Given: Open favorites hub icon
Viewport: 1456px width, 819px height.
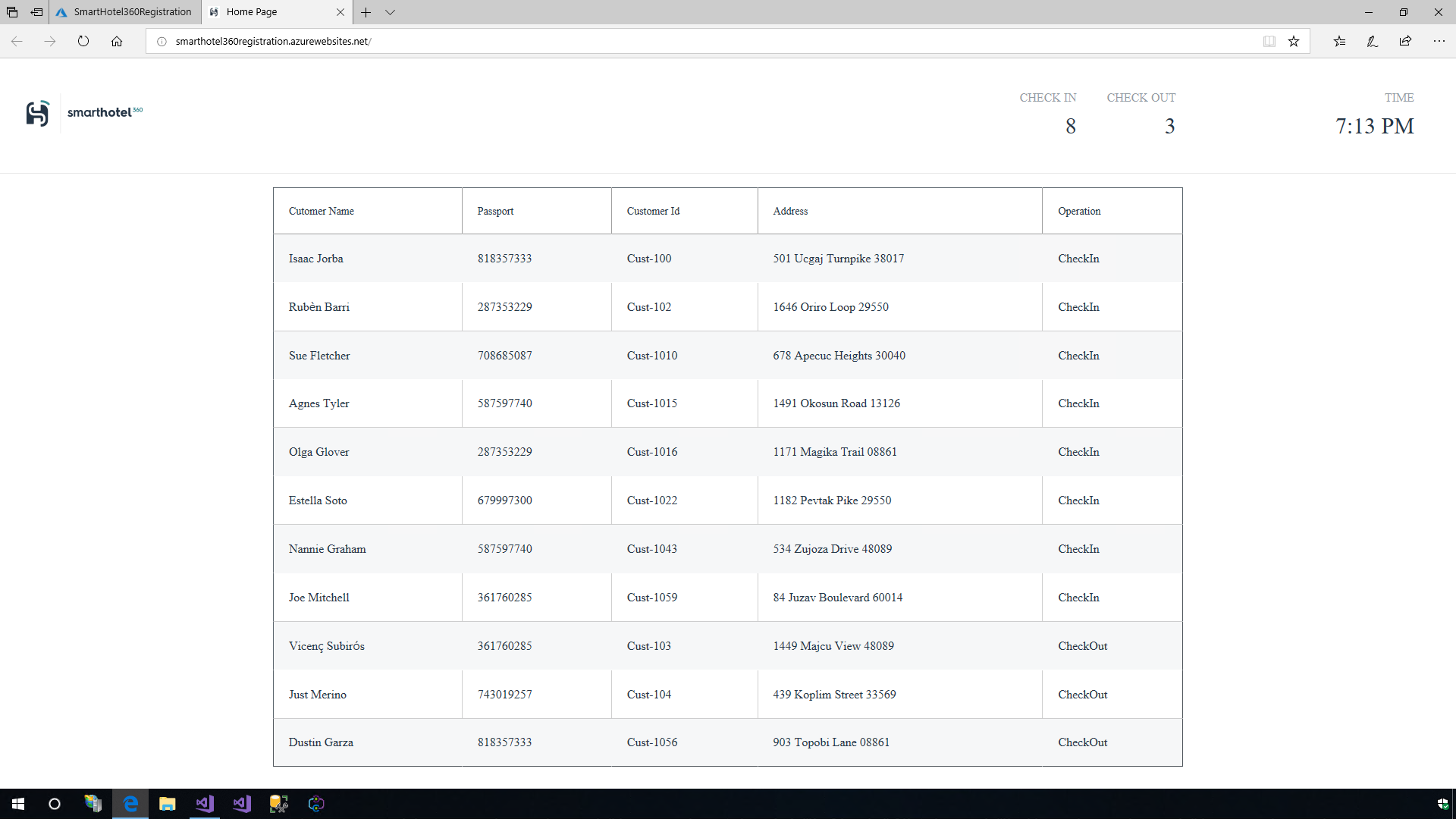Looking at the screenshot, I should coord(1339,42).
